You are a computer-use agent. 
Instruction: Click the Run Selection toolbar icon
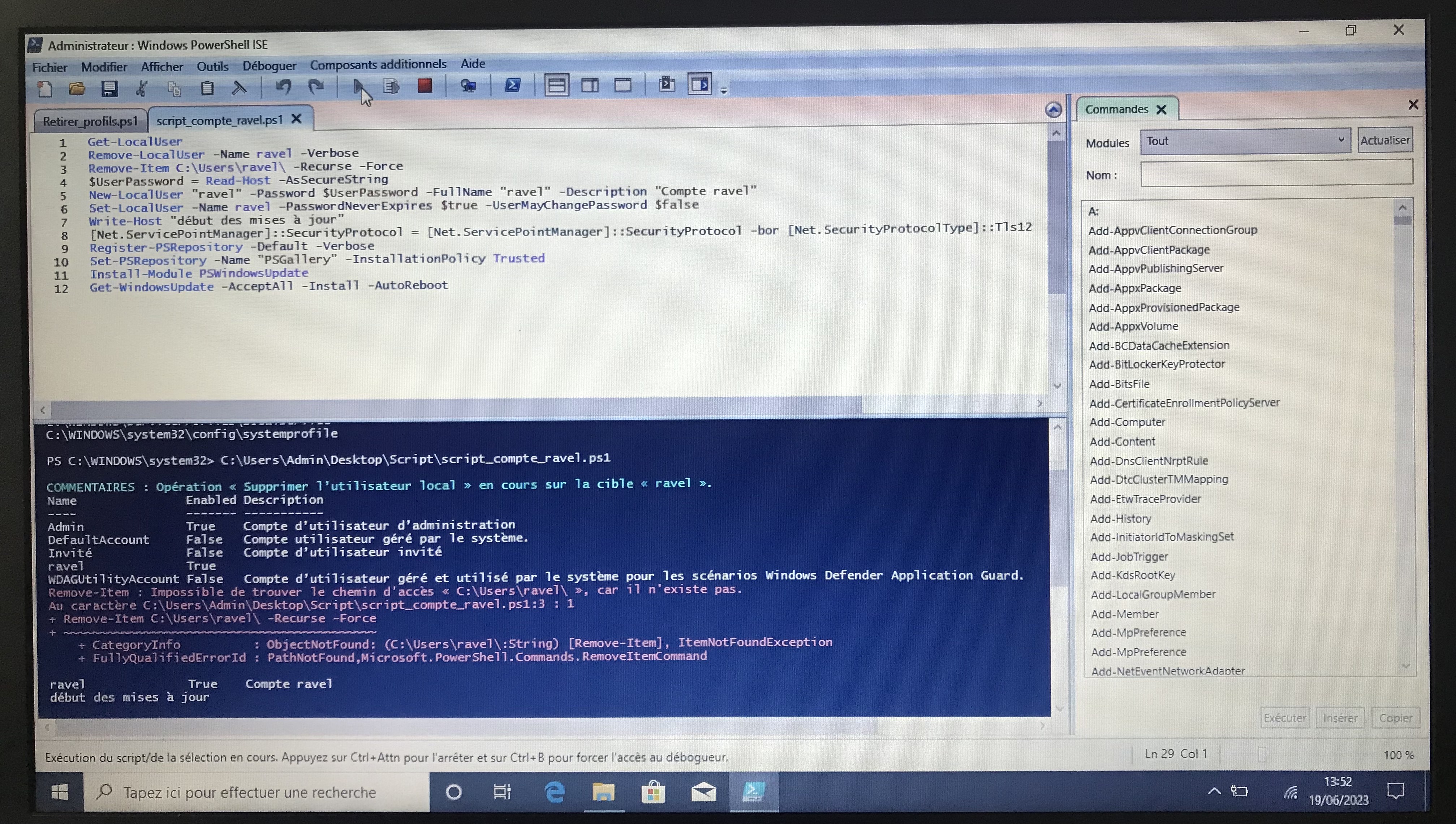click(x=391, y=87)
